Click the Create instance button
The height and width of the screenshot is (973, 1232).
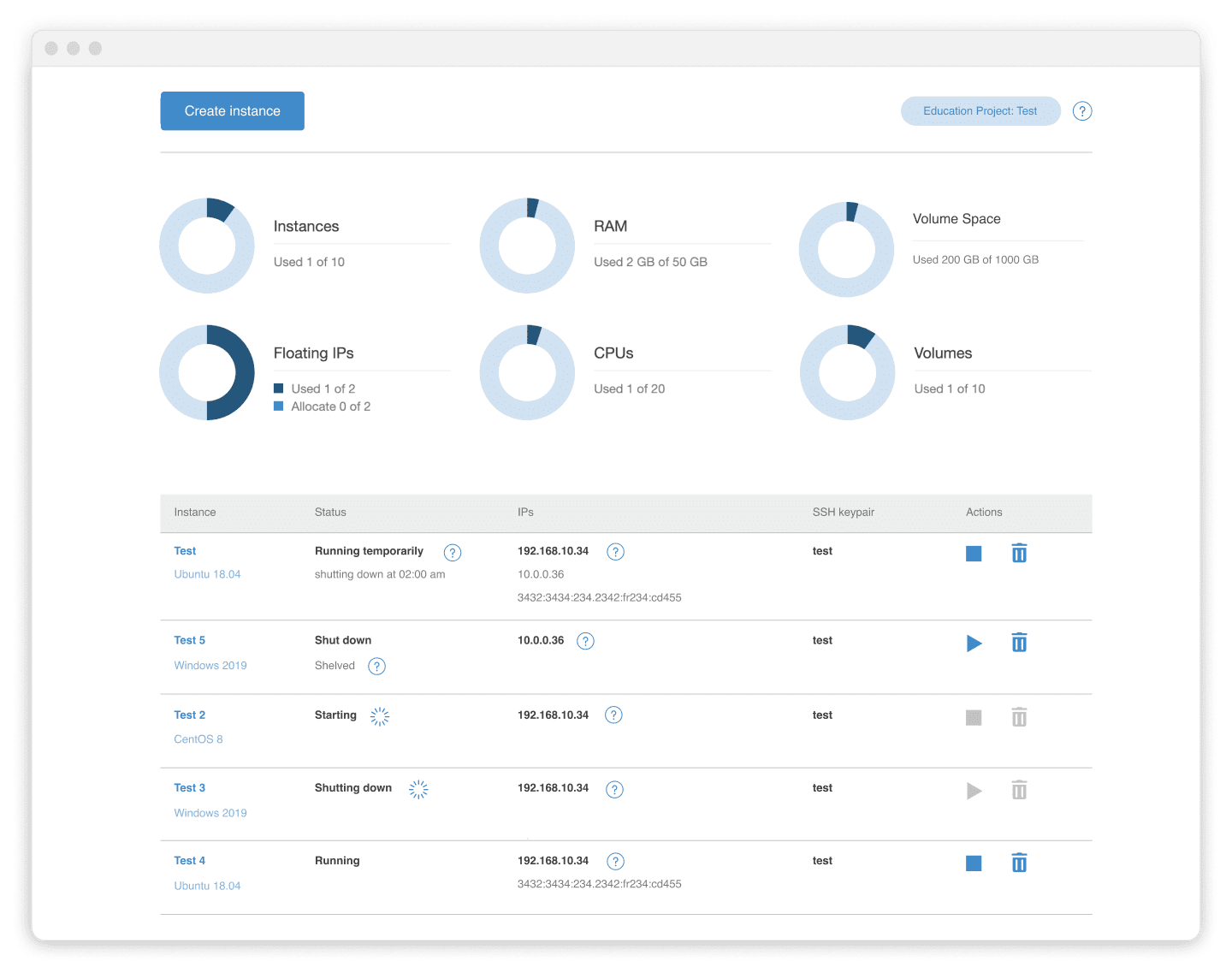pyautogui.click(x=233, y=111)
